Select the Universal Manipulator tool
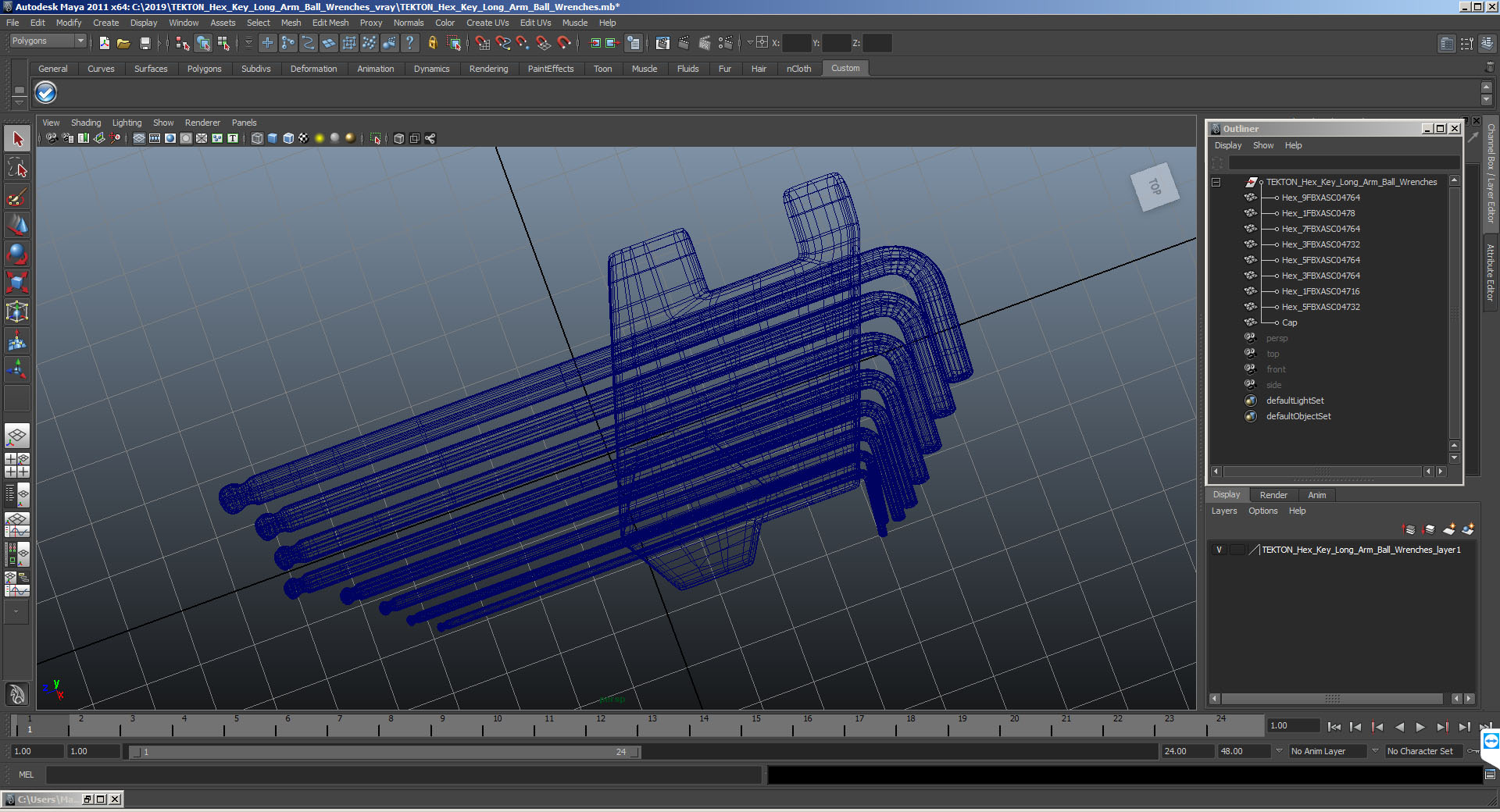 17,312
